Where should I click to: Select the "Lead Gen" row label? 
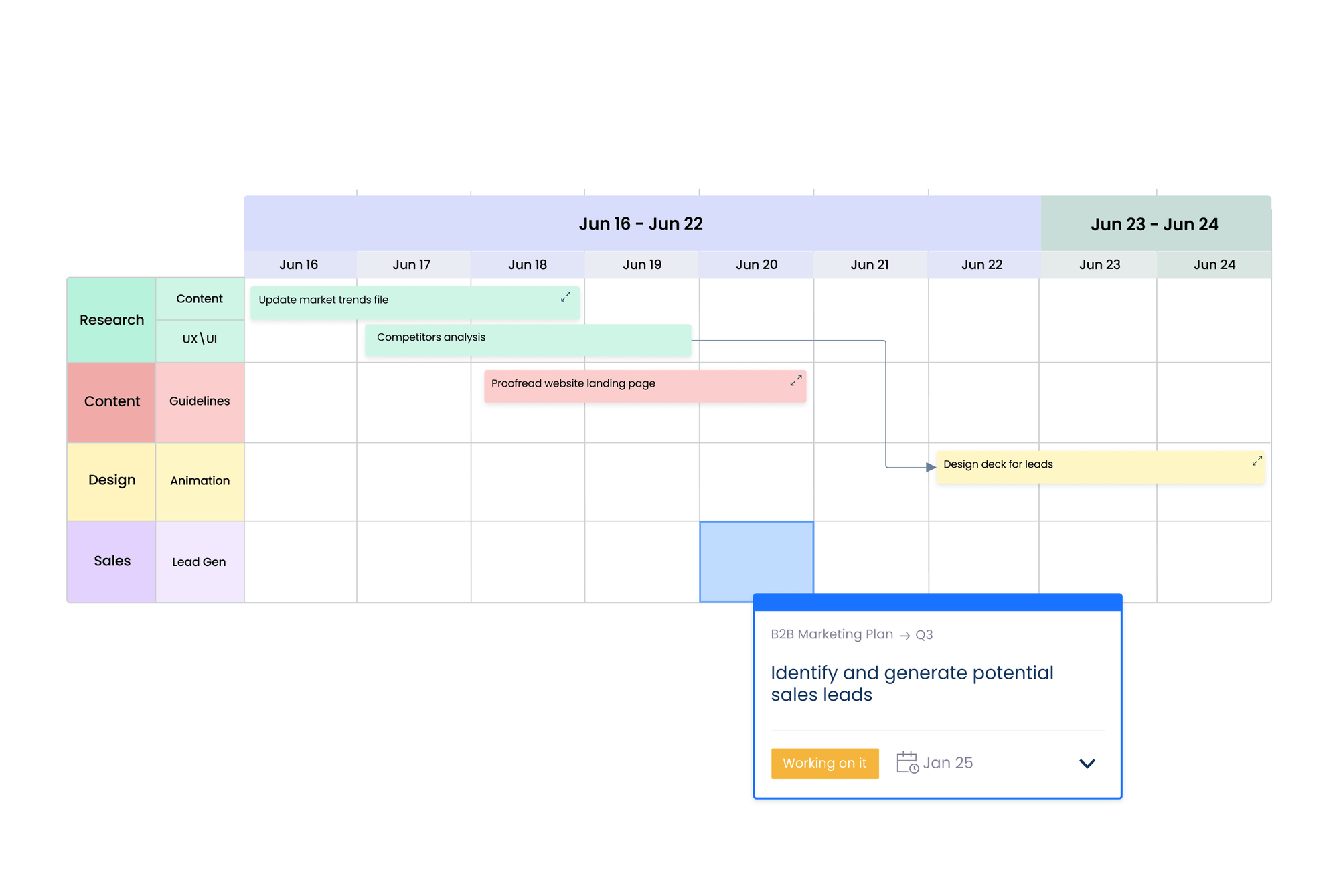click(x=199, y=561)
